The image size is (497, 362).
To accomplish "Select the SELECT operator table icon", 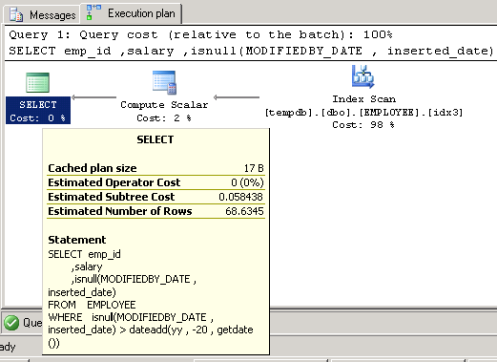I will [x=38, y=82].
